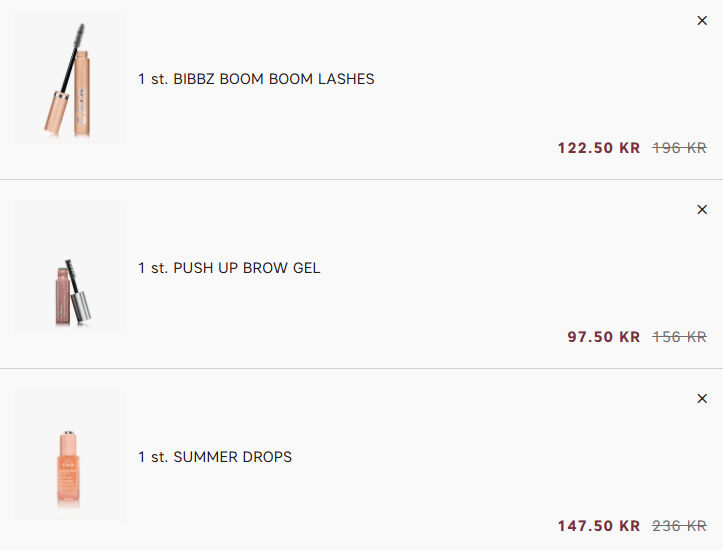Click the crossed-out 236 KR price

(x=679, y=526)
